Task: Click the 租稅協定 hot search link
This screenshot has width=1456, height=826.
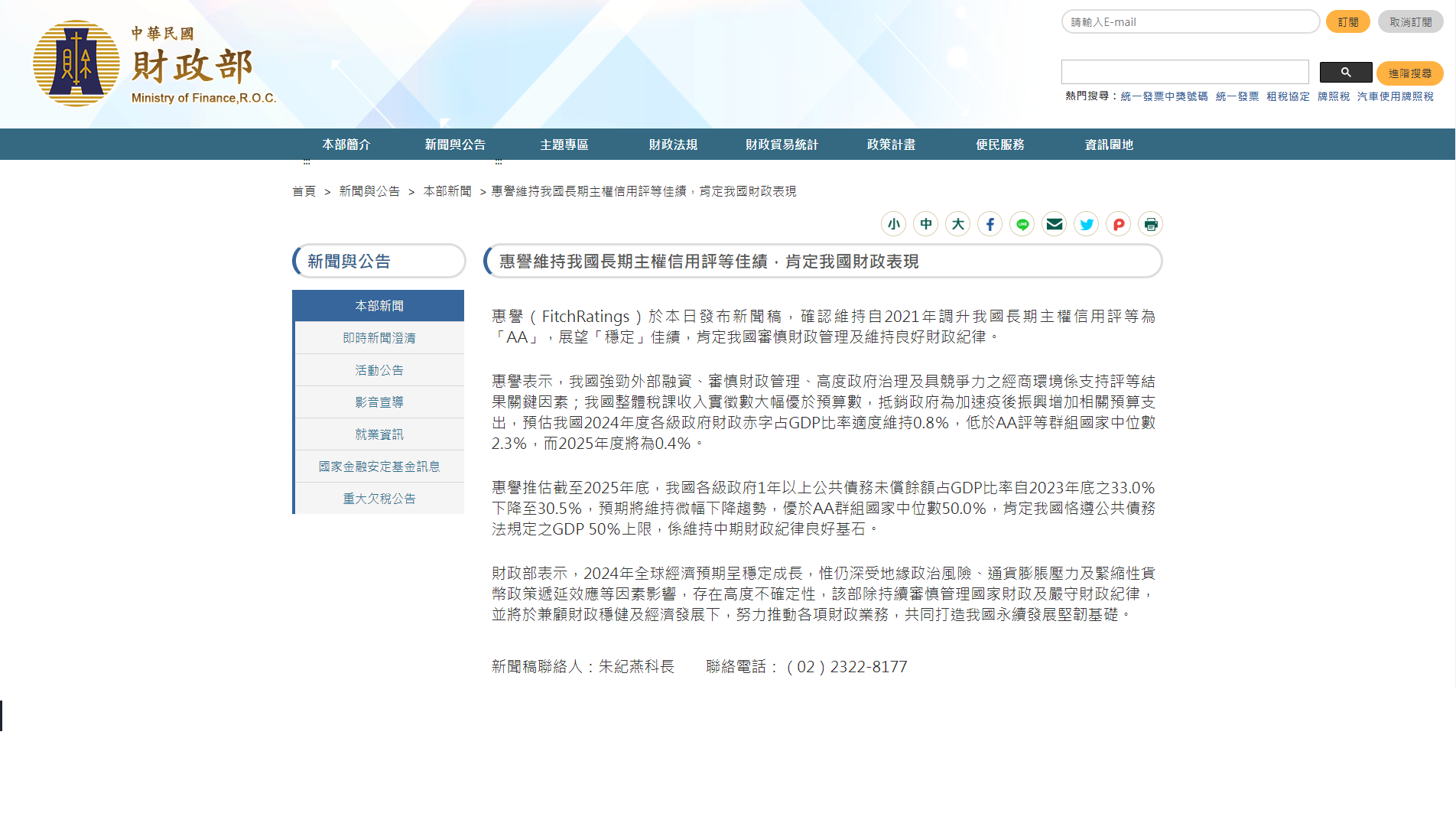Action: click(x=1286, y=96)
